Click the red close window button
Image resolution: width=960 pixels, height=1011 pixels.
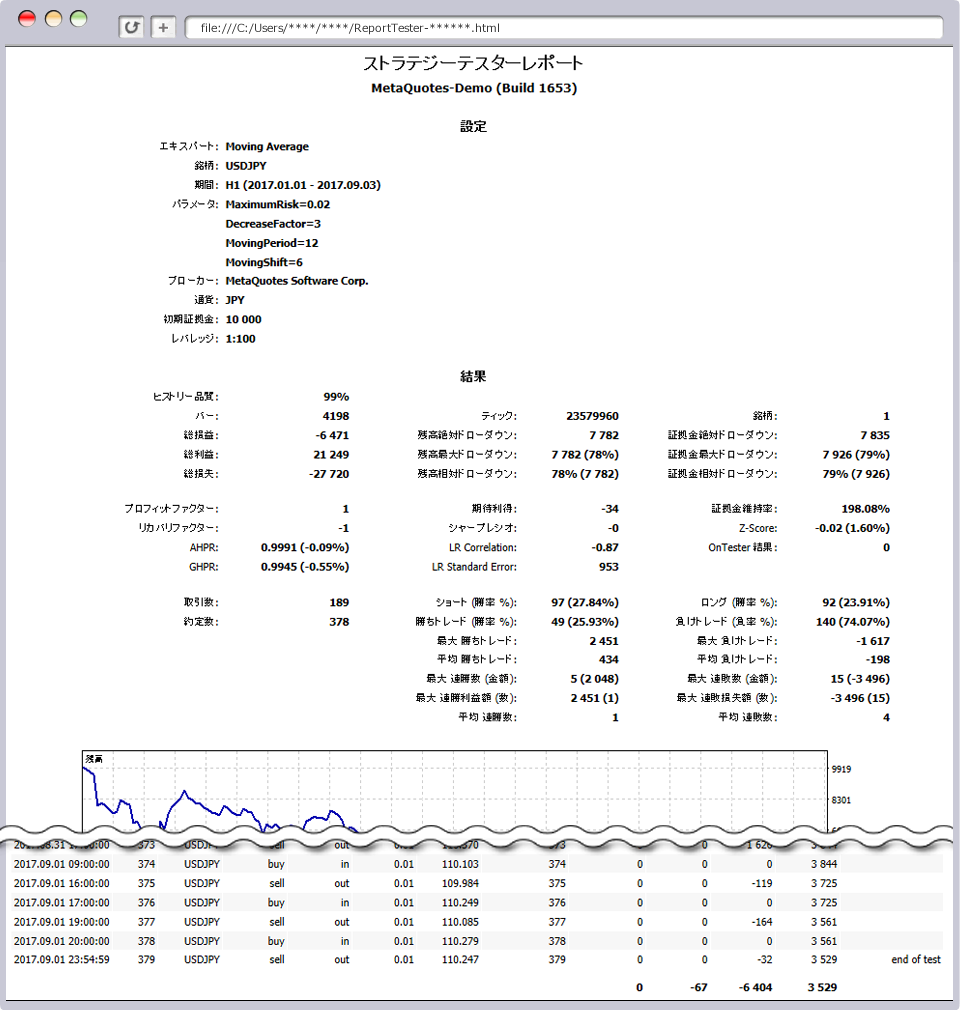[x=27, y=19]
